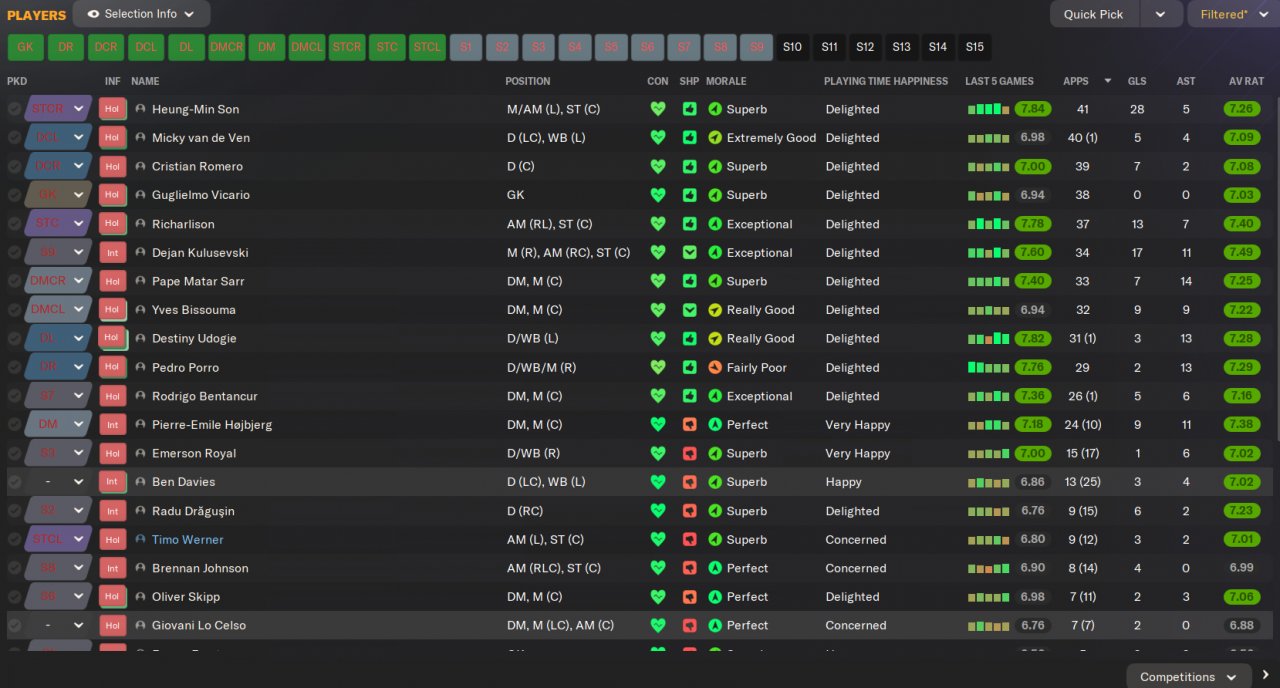The height and width of the screenshot is (688, 1280).
Task: Click the morale icon for Pape Matar Sarr
Action: point(715,281)
